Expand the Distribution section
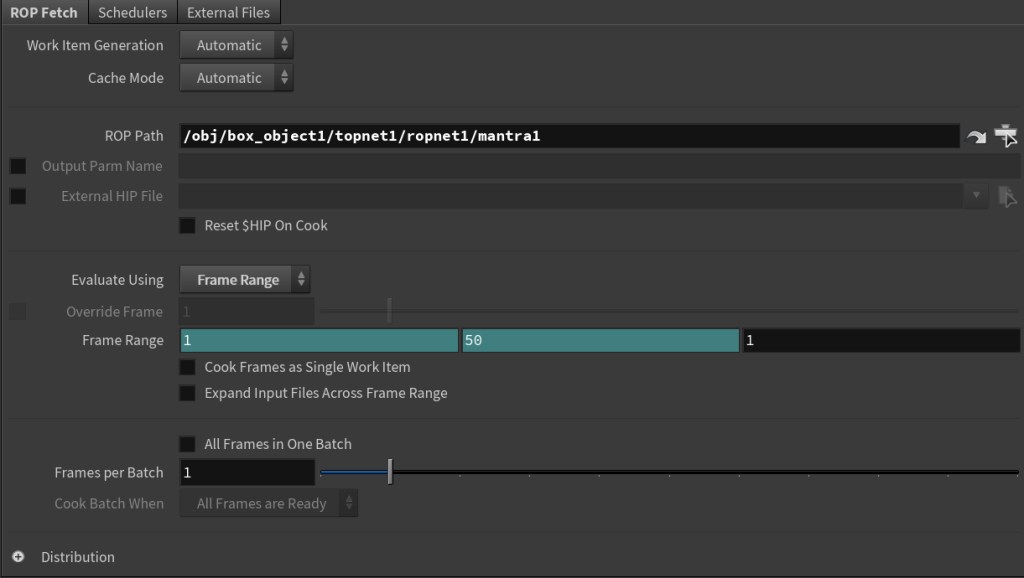This screenshot has width=1024, height=578. point(18,557)
